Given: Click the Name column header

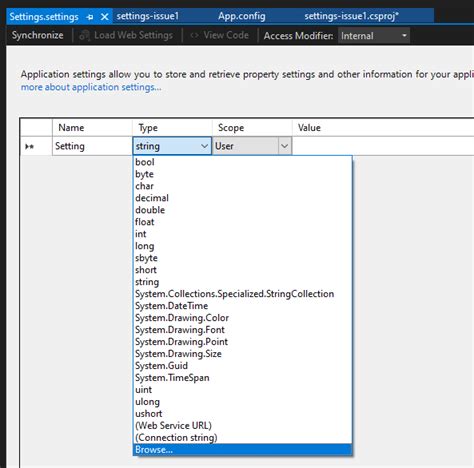Looking at the screenshot, I should pos(92,128).
